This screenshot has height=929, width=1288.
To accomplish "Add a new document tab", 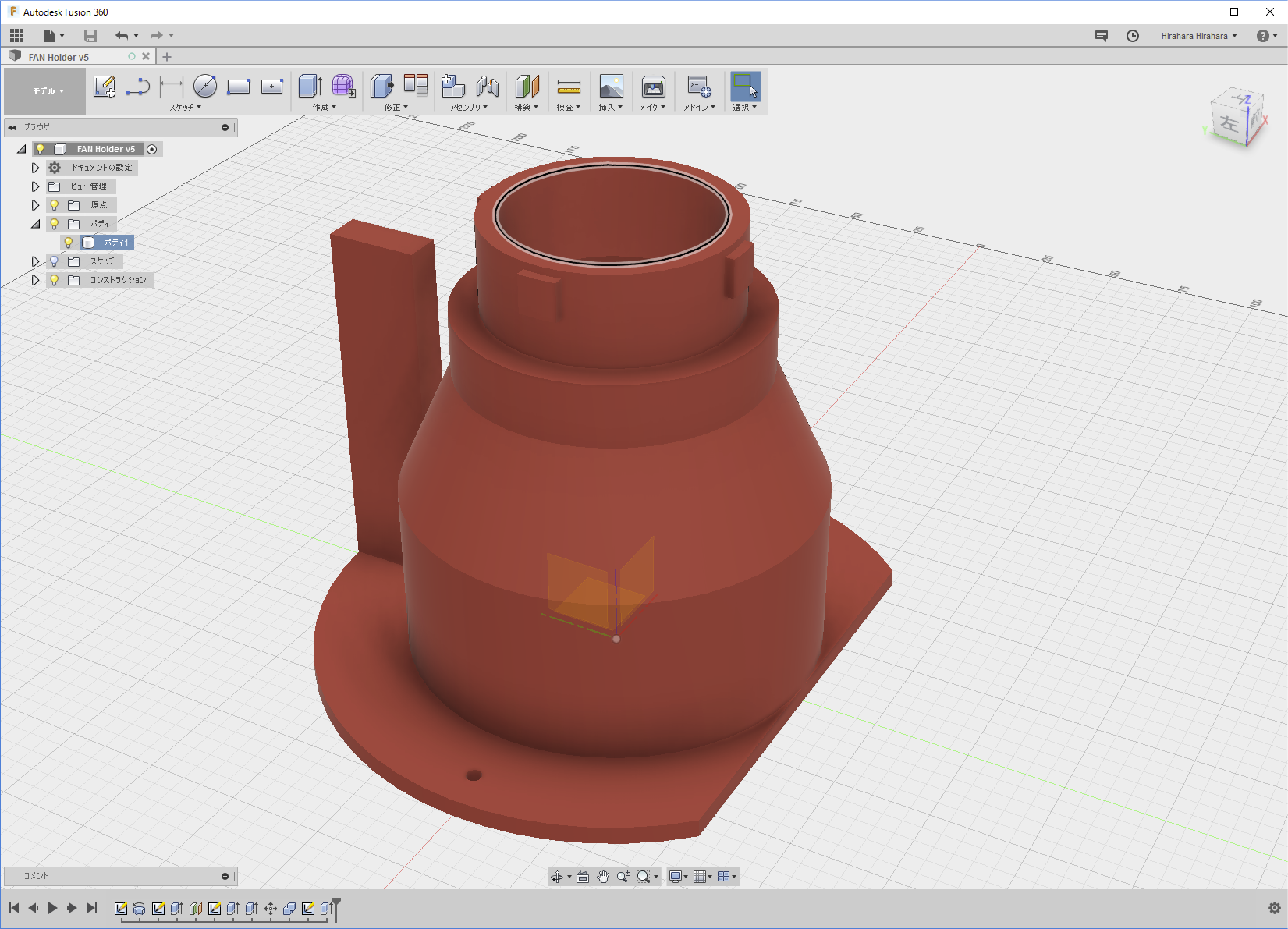I will coord(166,57).
